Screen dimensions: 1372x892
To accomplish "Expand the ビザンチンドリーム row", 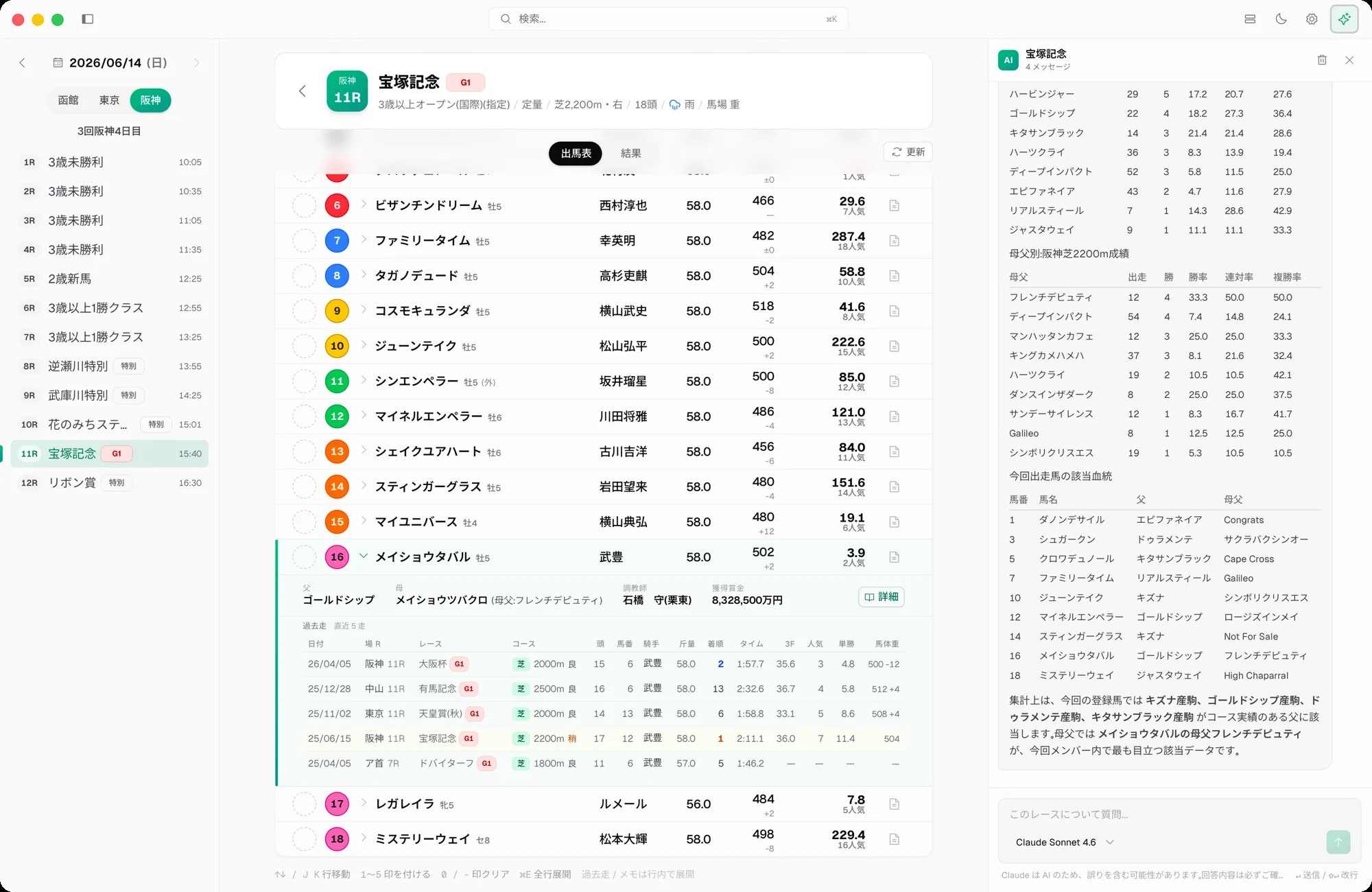I will (x=364, y=204).
